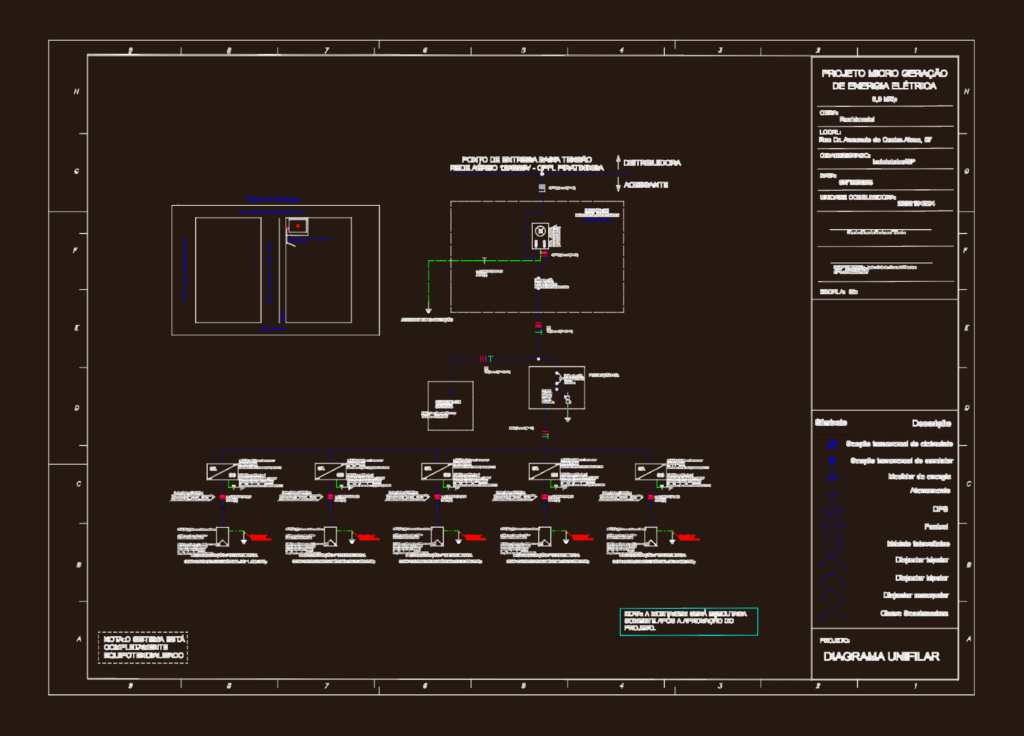
Task: Click the red square marker in site plan
Action: (x=298, y=226)
